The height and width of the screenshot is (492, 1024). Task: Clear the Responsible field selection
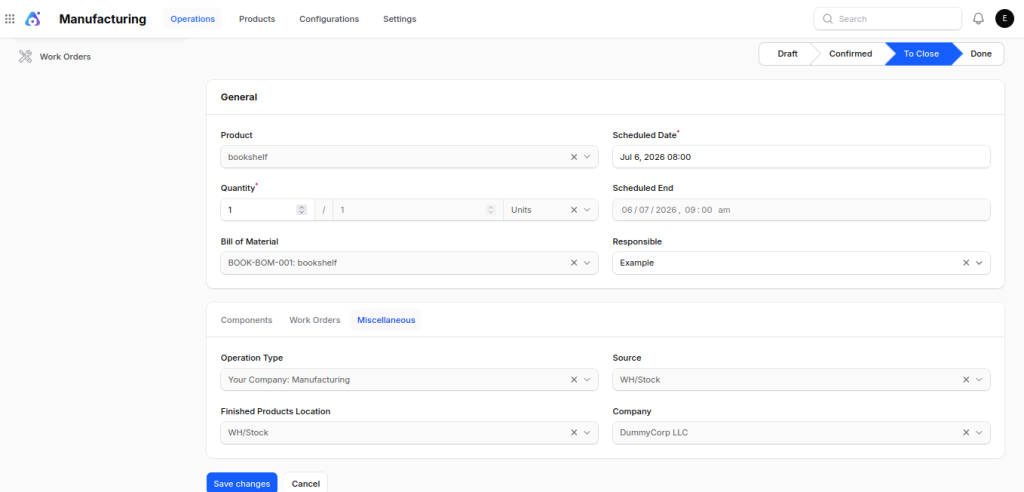point(966,263)
